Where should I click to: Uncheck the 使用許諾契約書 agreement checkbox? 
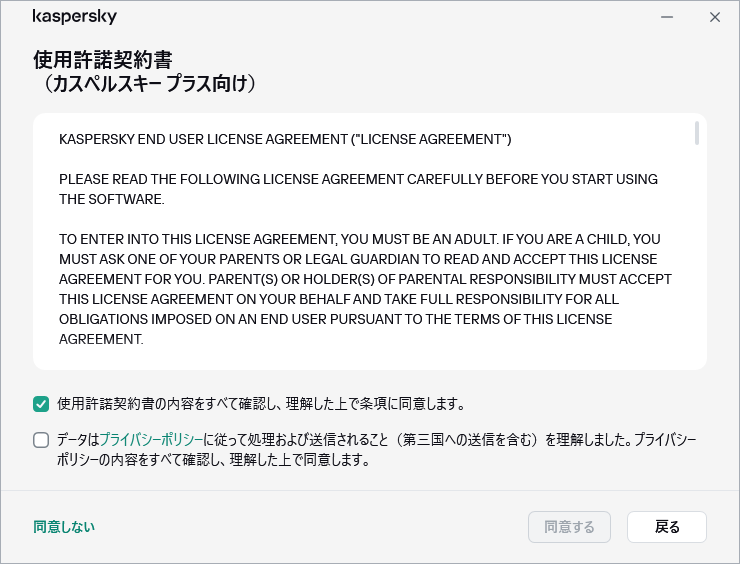point(41,404)
